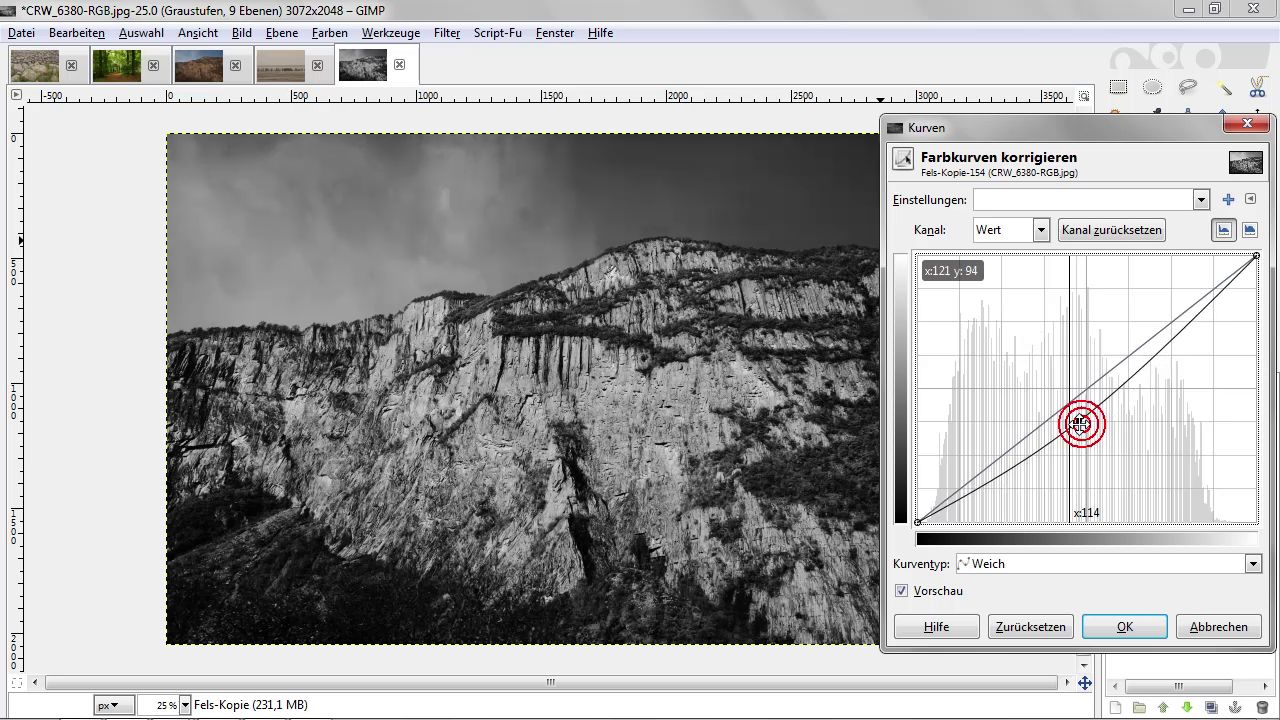The width and height of the screenshot is (1280, 720).
Task: Select the Ellipse Select tool
Action: [1152, 87]
